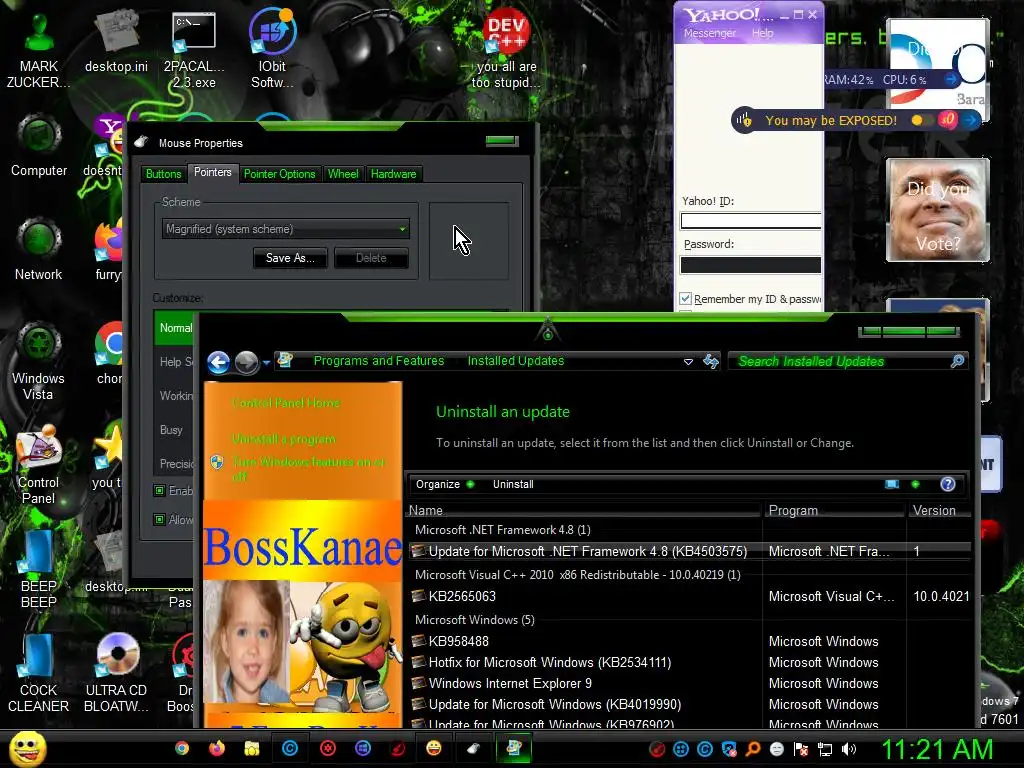Click the tongue-out smiley taskbar icon
This screenshot has height=768, width=1024.
(x=434, y=748)
